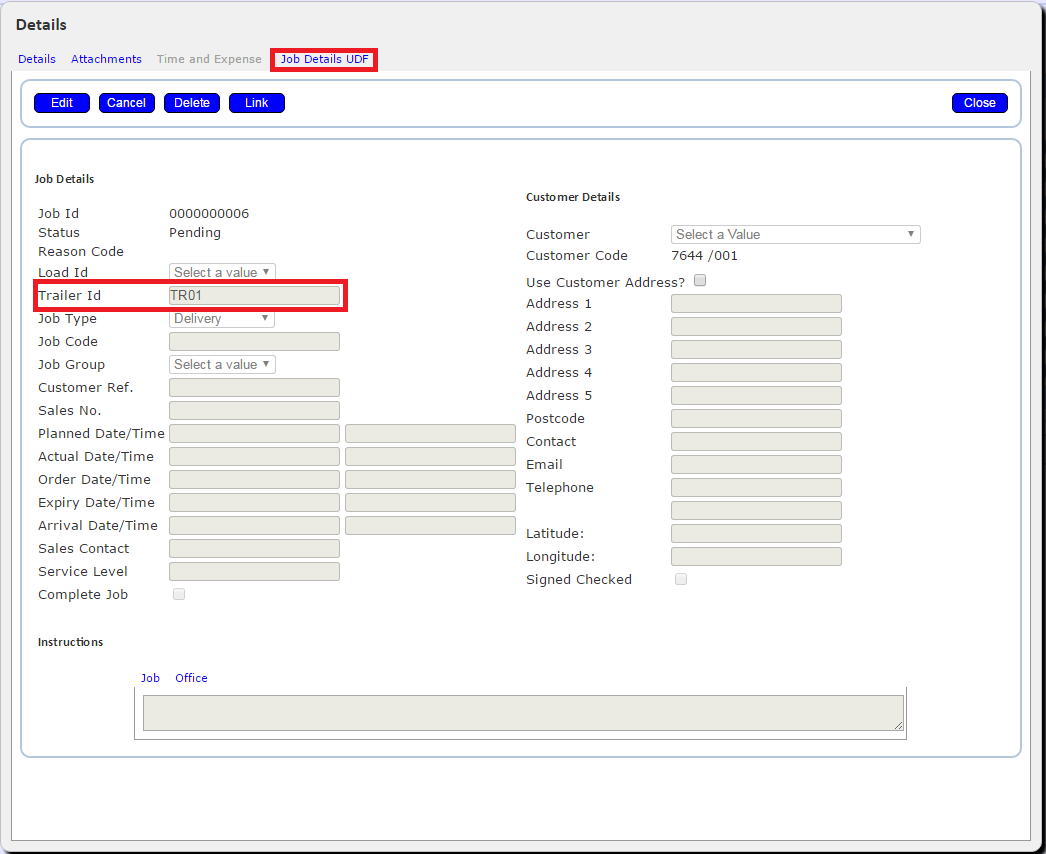Tick the Use Customer Address checkbox
The height and width of the screenshot is (854, 1046).
pos(700,280)
